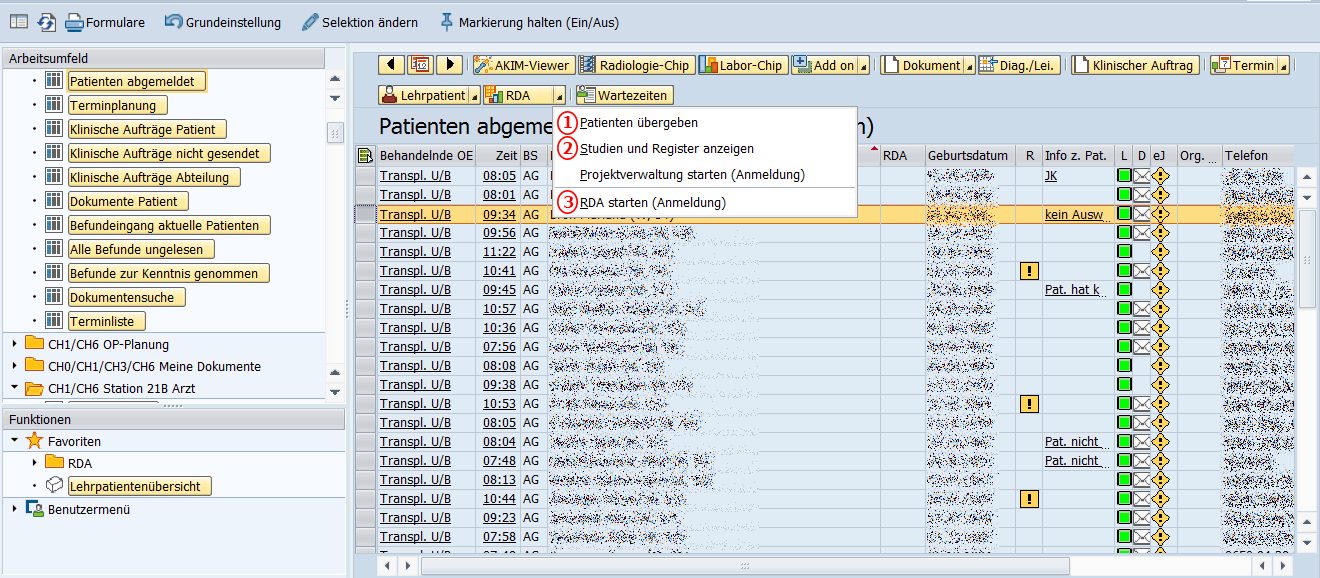
Task: Expand the CH1/CH6 OP-Planung folder
Action: (14, 345)
